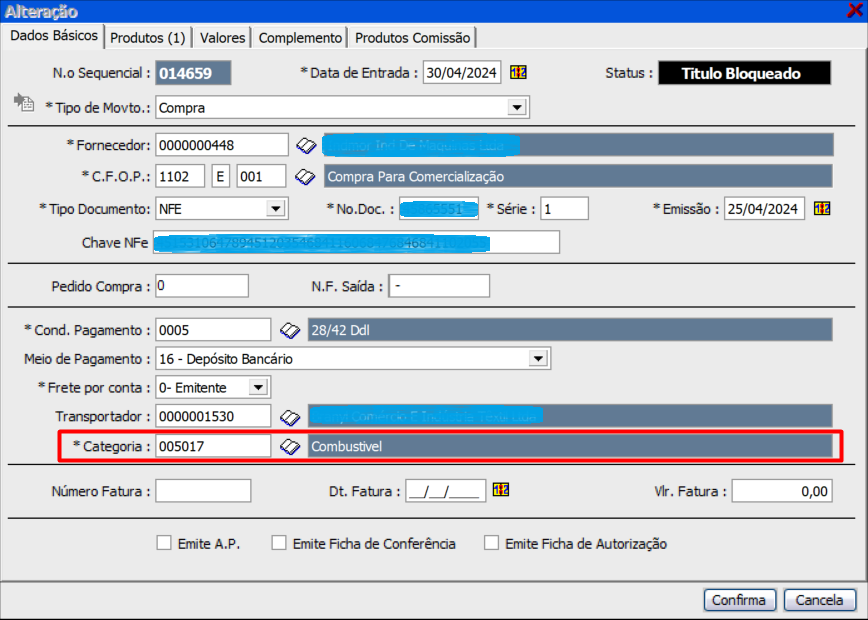Switch to the Produtos (1) tab

pyautogui.click(x=148, y=38)
